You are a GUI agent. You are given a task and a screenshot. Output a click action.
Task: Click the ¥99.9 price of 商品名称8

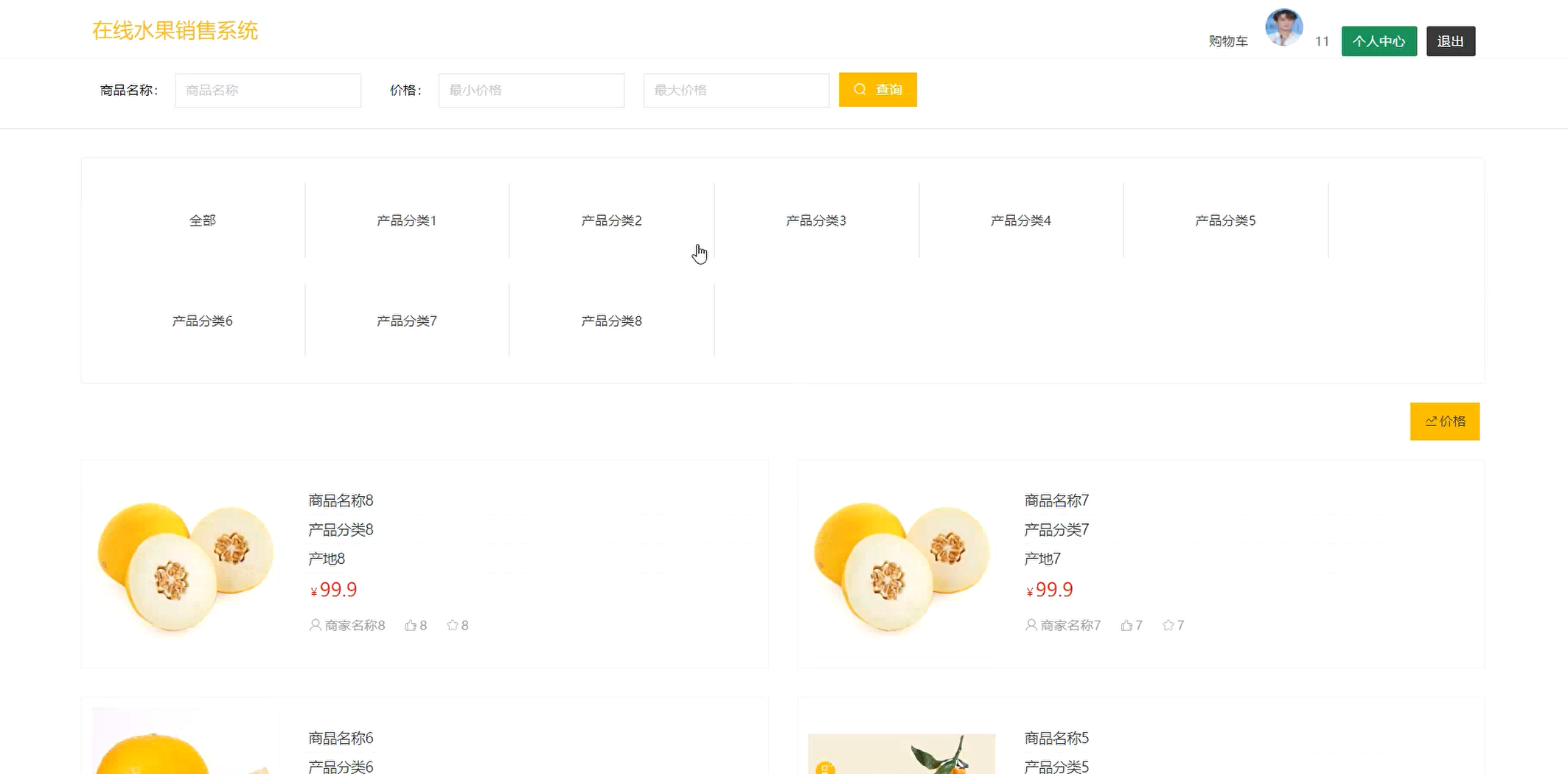tap(334, 590)
